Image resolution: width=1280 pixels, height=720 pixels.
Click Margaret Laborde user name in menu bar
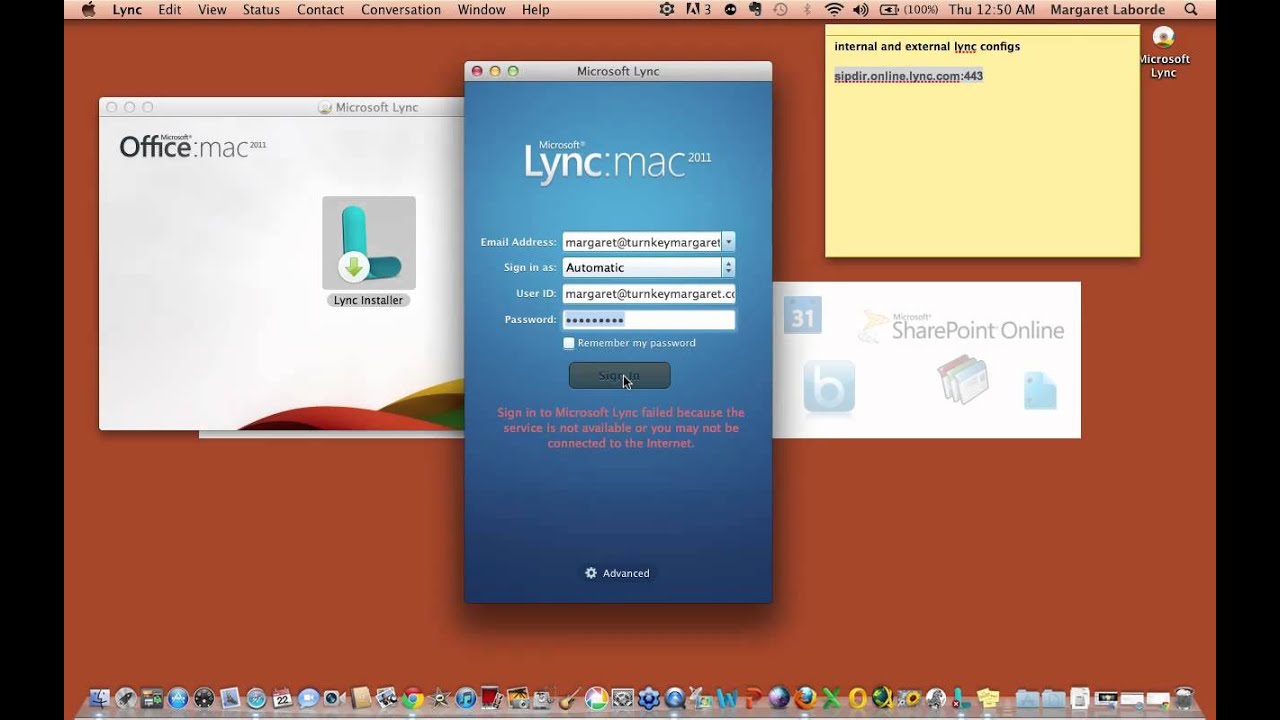coord(1107,10)
